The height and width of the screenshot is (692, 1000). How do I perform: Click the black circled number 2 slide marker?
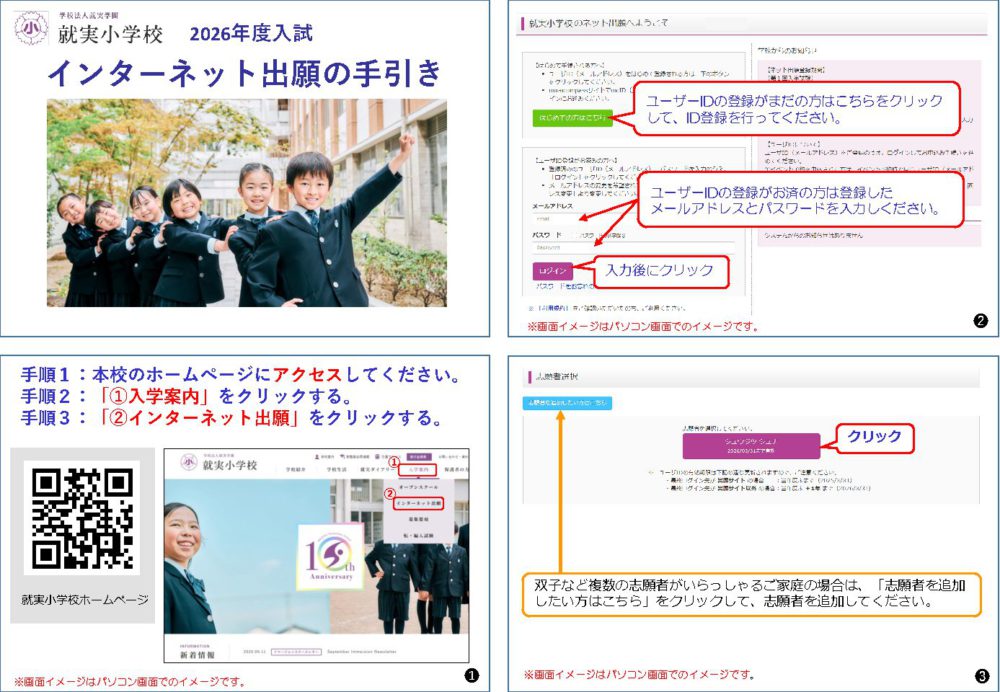pyautogui.click(x=980, y=321)
